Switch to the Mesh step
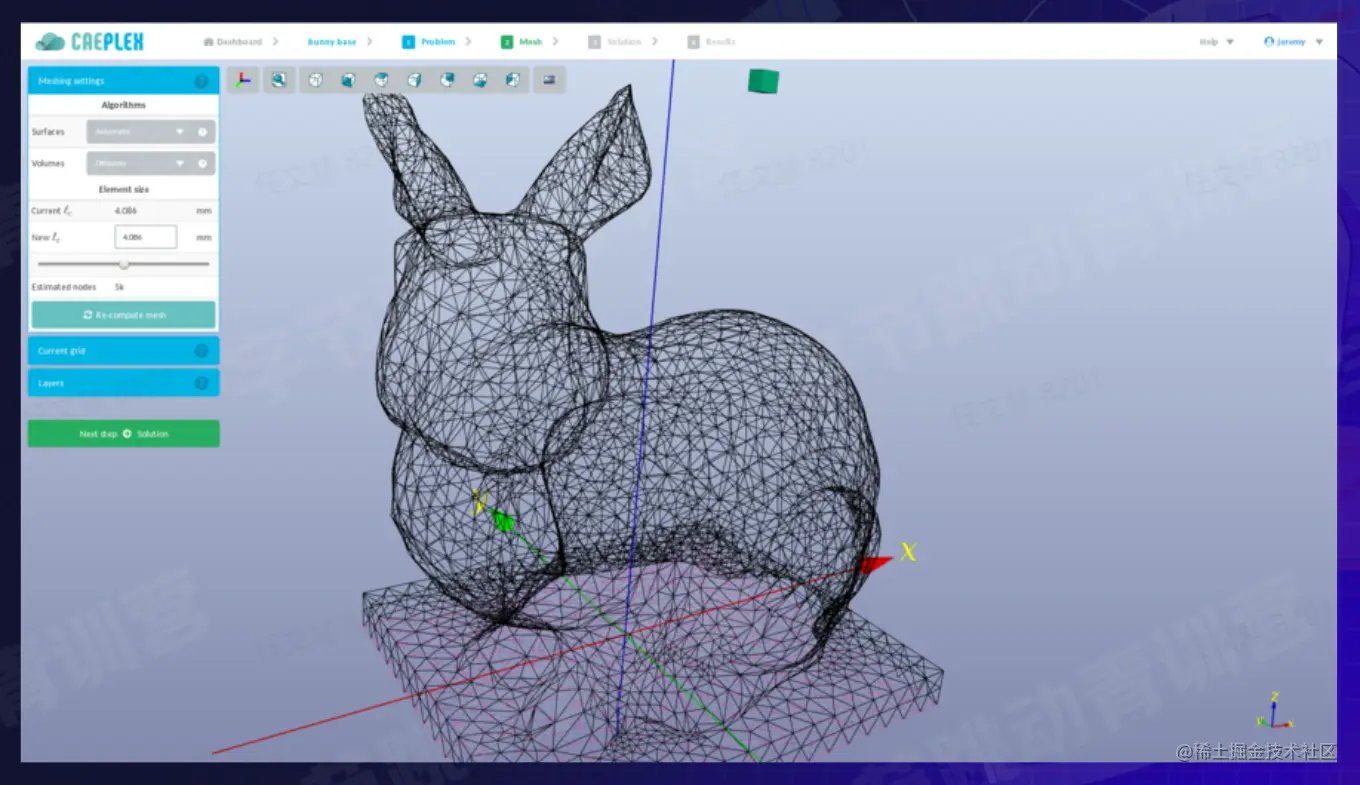The image size is (1360, 785). tap(522, 42)
